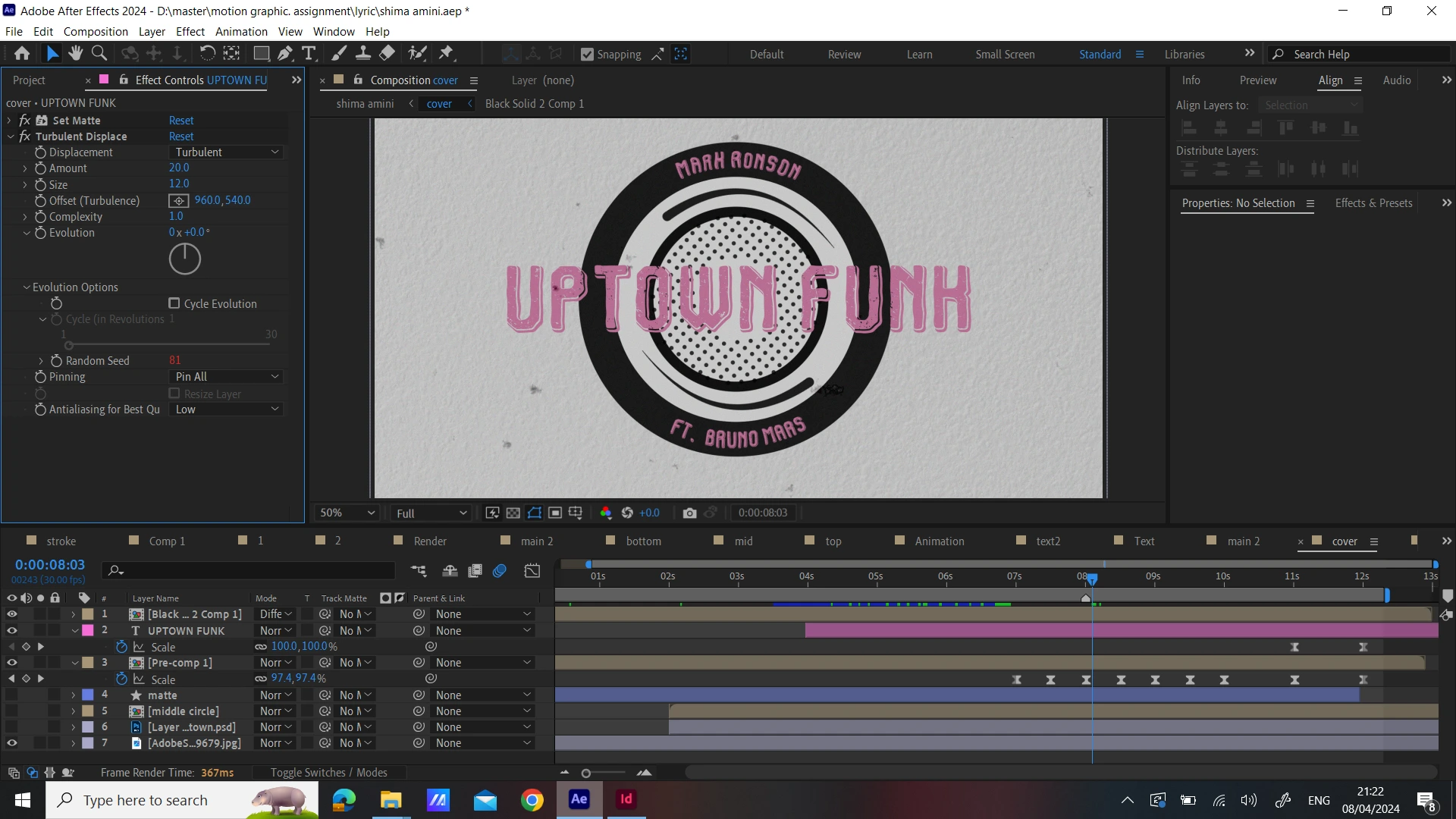This screenshot has height=819, width=1456.
Task: Reset the Turbulent Displace effect
Action: (x=181, y=136)
